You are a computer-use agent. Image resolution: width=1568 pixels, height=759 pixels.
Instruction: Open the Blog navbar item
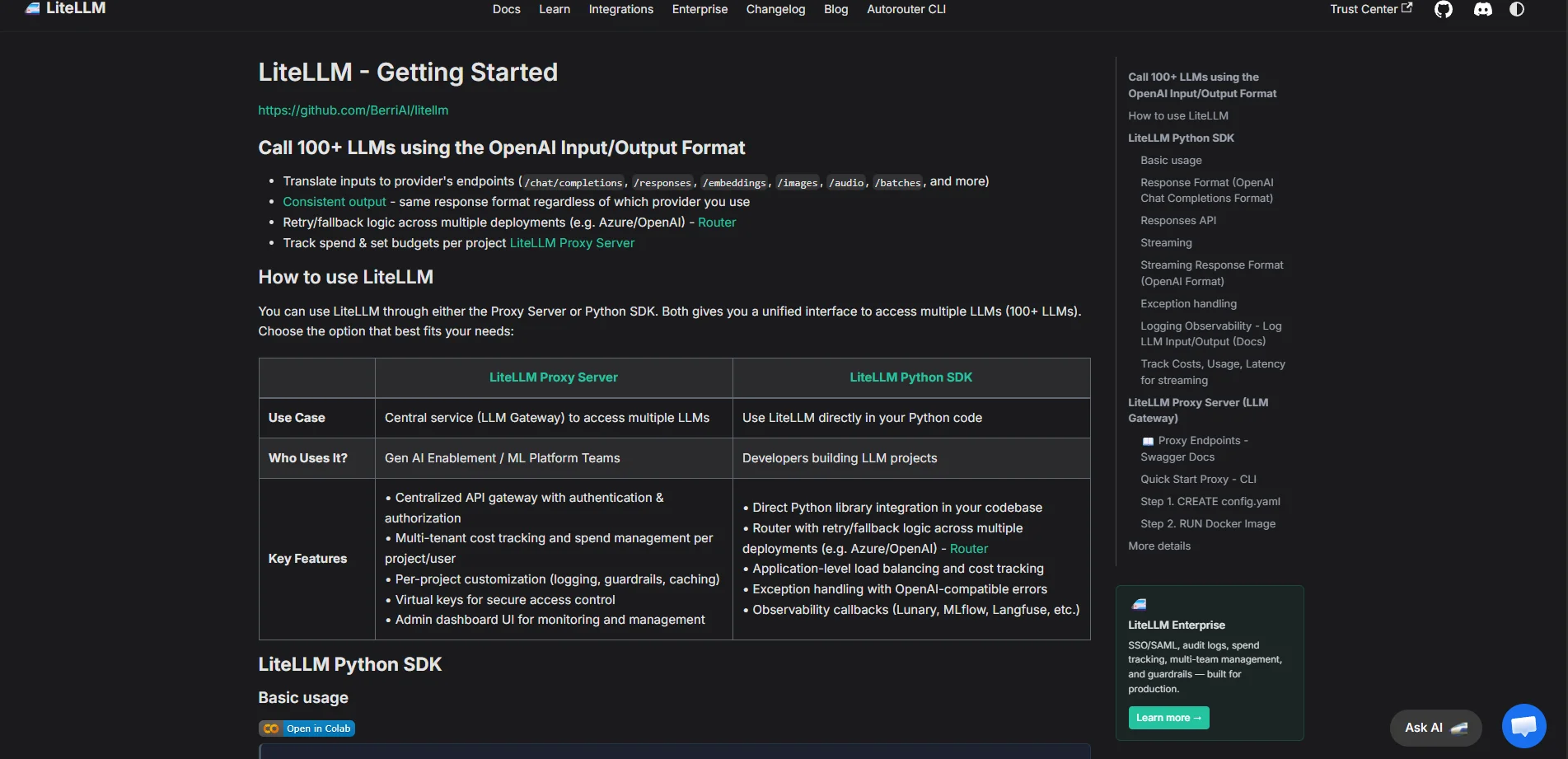pyautogui.click(x=835, y=9)
